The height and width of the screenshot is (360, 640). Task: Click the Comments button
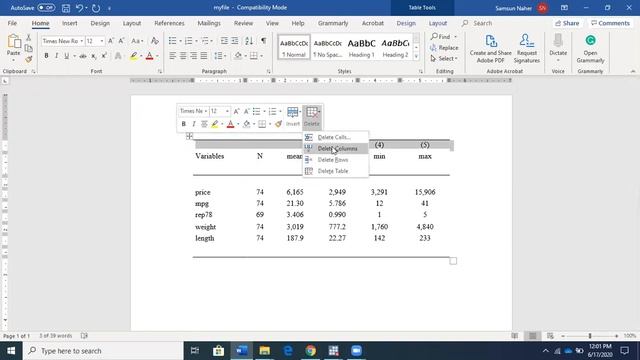click(x=610, y=23)
